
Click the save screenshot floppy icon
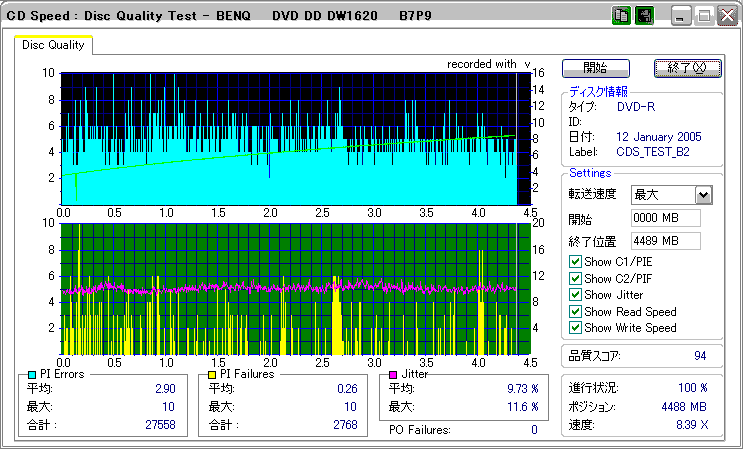coord(643,16)
